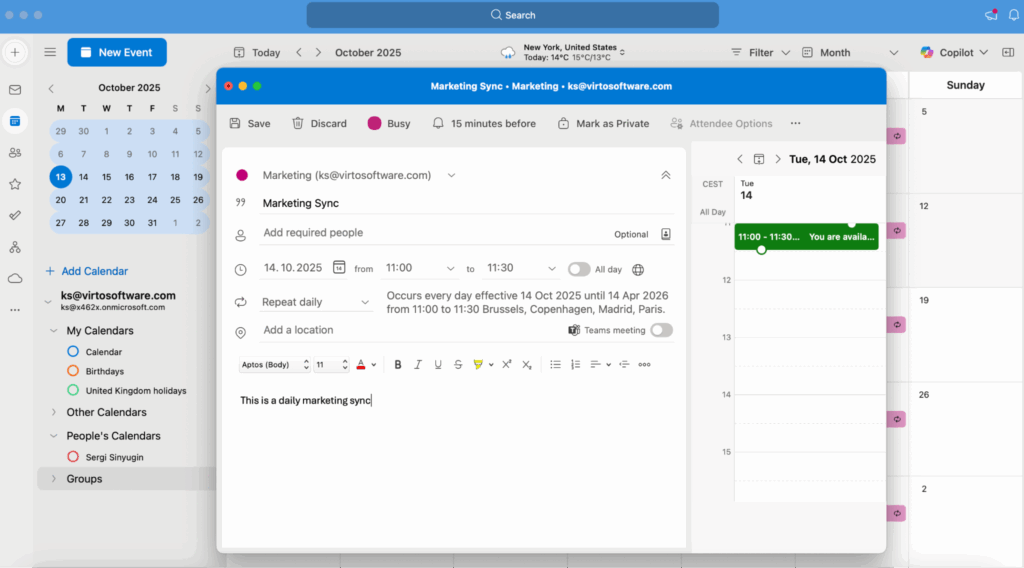The width and height of the screenshot is (1024, 568).
Task: Click the text highlight color icon
Action: (478, 364)
